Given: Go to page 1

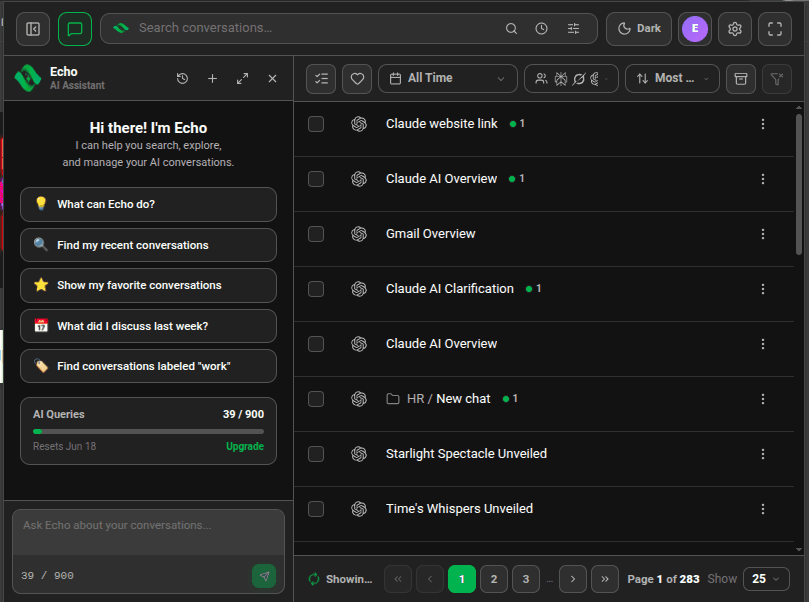Looking at the screenshot, I should [462, 579].
